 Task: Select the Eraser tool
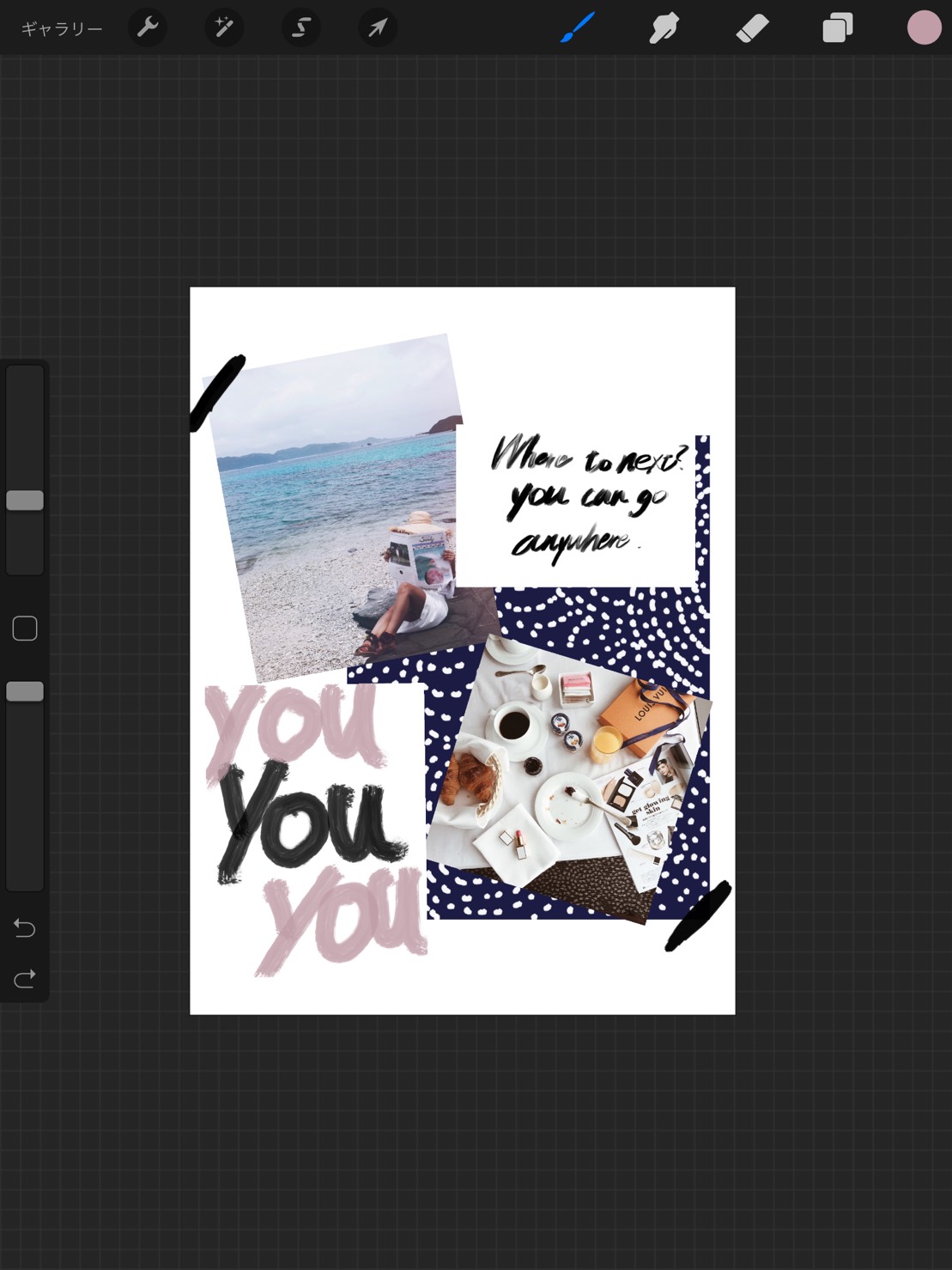click(x=752, y=28)
